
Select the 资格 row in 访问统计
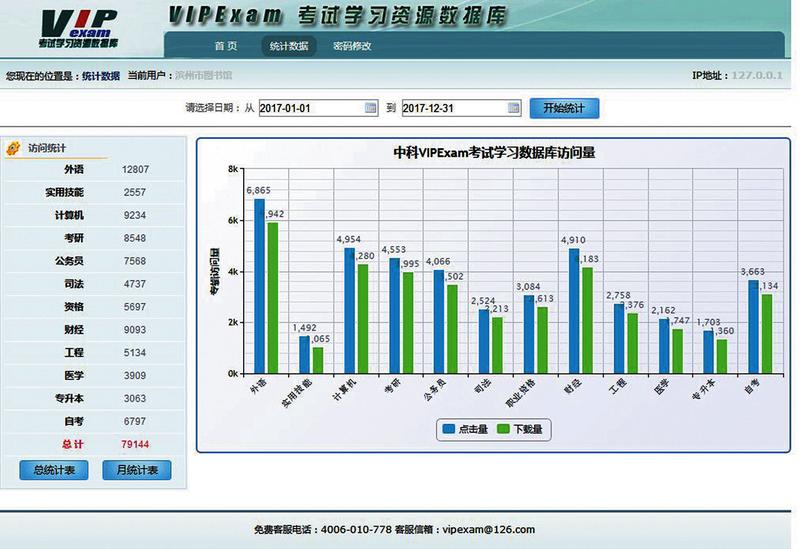pos(94,307)
